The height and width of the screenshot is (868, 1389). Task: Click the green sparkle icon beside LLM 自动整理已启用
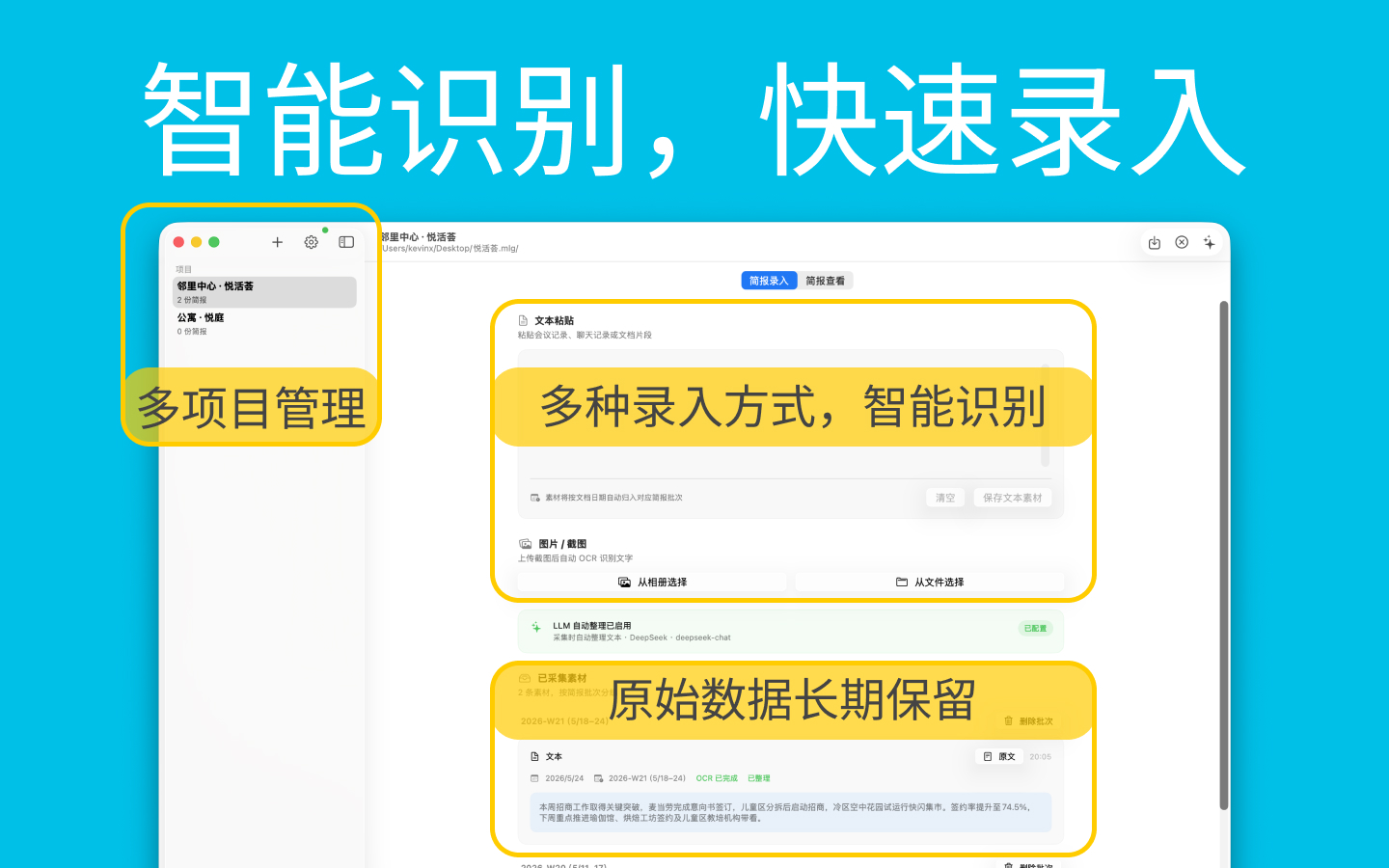(535, 627)
